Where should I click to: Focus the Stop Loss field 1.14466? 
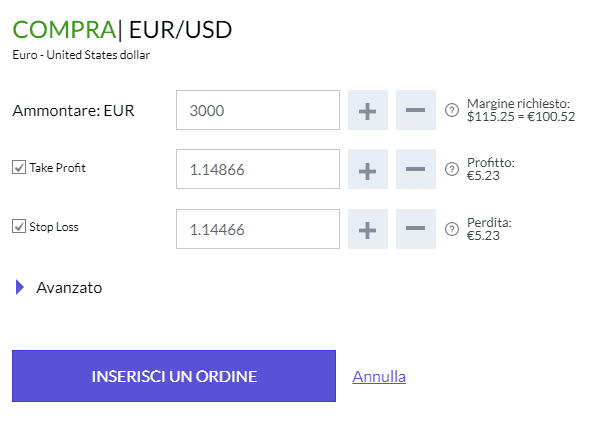pyautogui.click(x=258, y=229)
